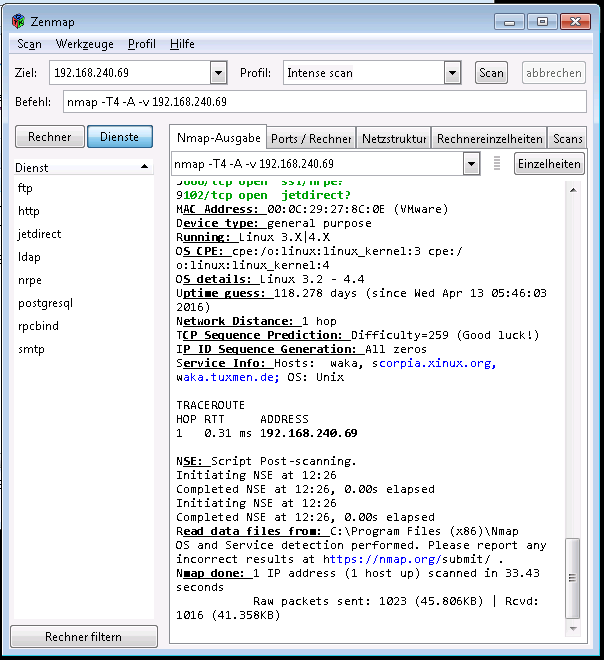Open the Rechnereinzelheiten tab
Image resolution: width=604 pixels, height=660 pixels.
[x=490, y=138]
